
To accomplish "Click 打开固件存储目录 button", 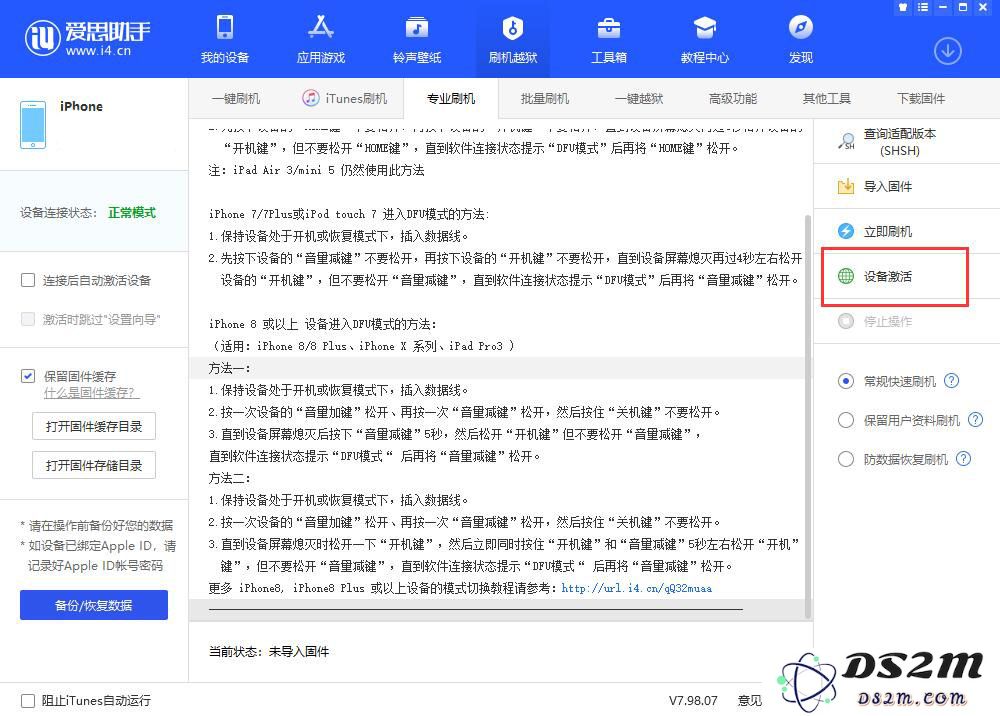I will 94,465.
